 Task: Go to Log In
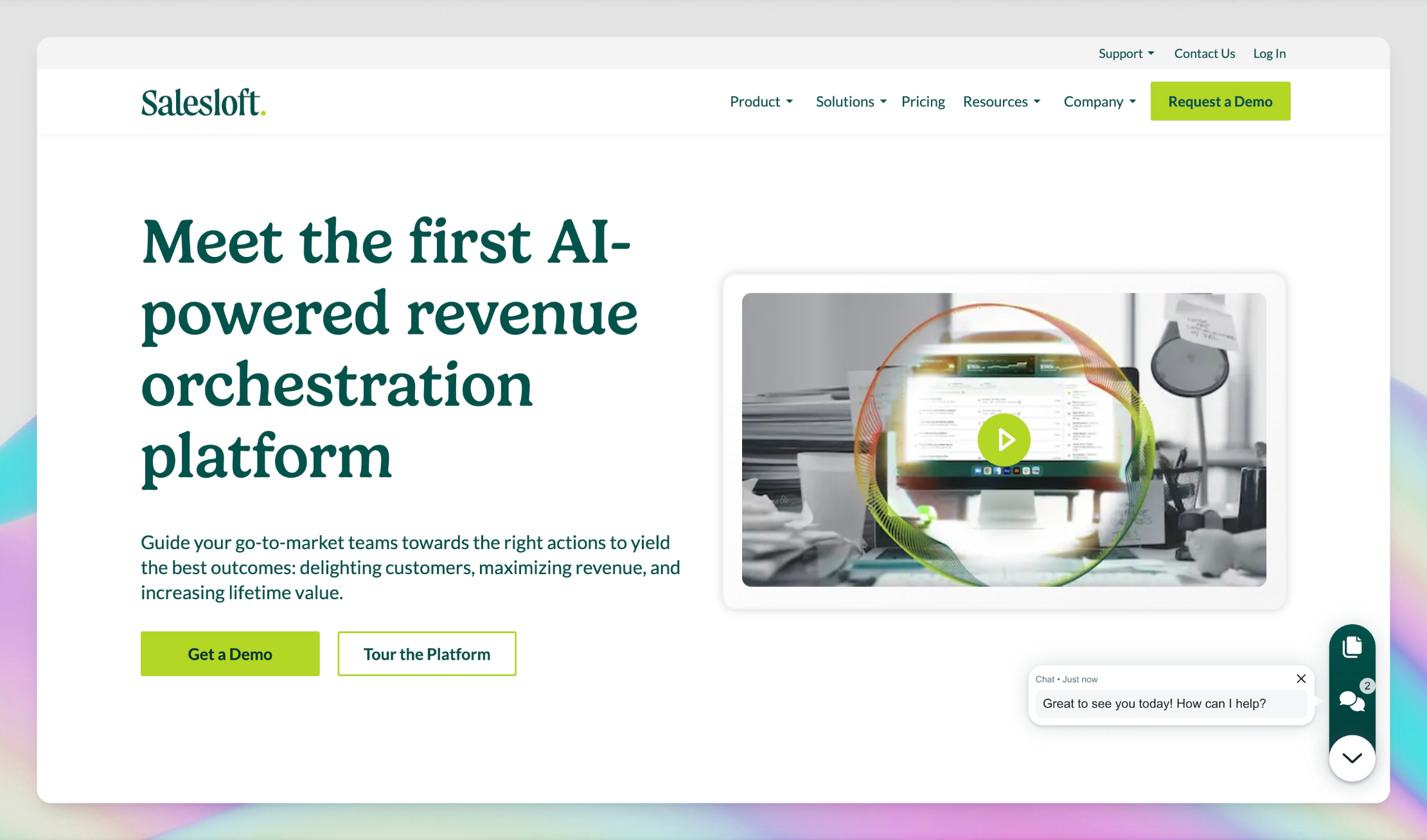[1269, 53]
